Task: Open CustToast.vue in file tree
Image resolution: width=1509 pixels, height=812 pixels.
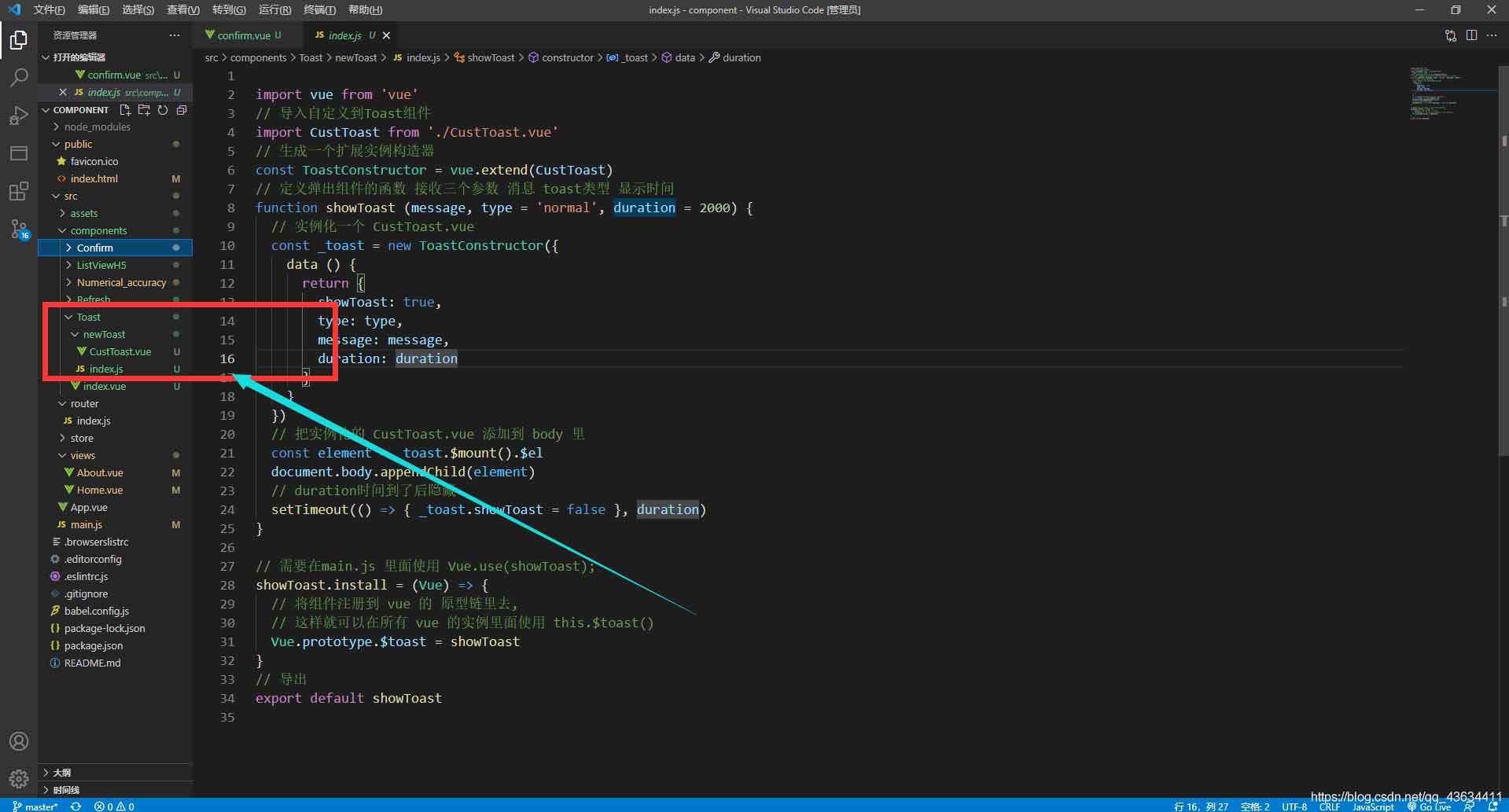Action: point(120,351)
